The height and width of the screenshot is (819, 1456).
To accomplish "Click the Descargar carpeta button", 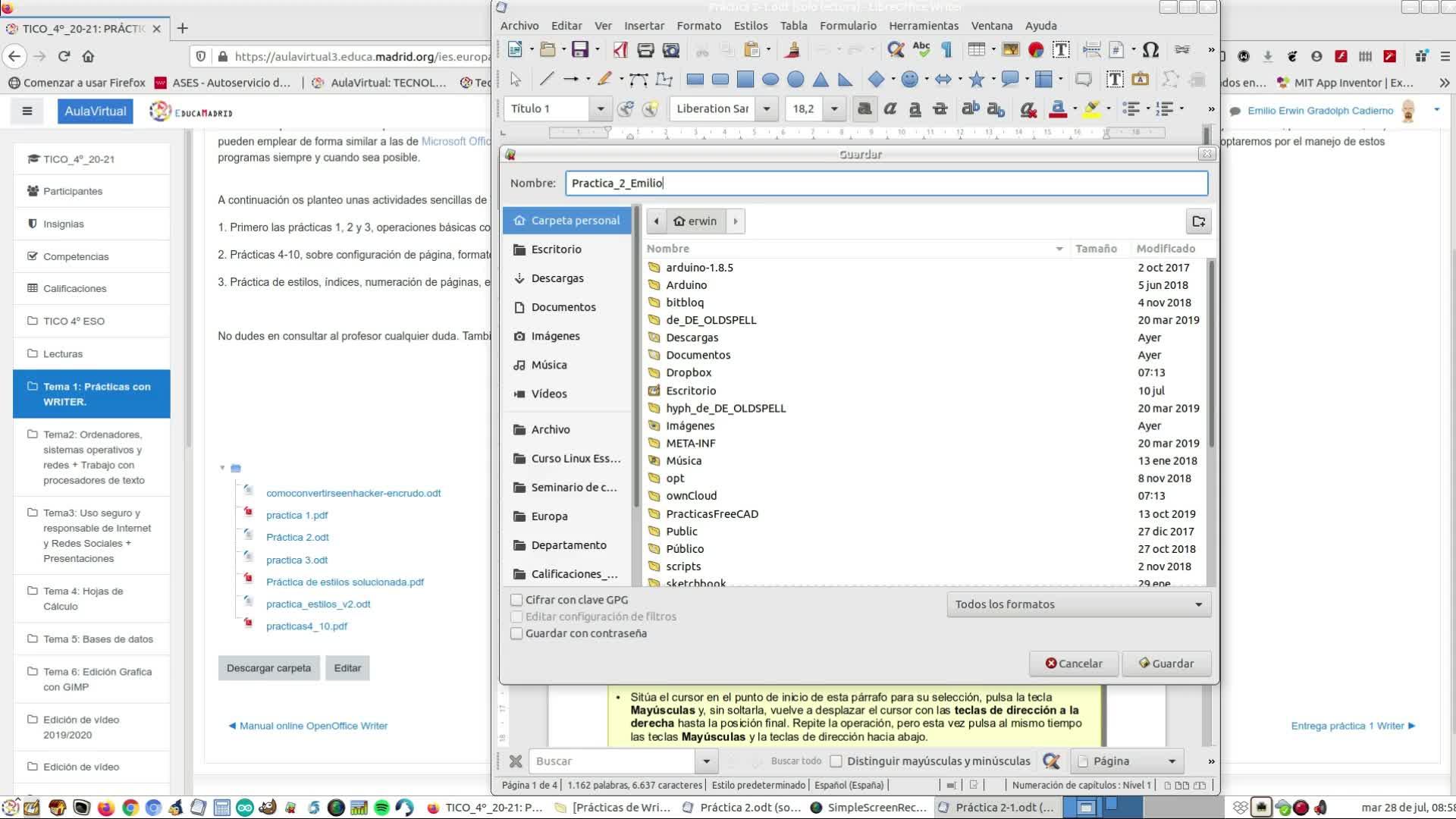I will point(268,668).
